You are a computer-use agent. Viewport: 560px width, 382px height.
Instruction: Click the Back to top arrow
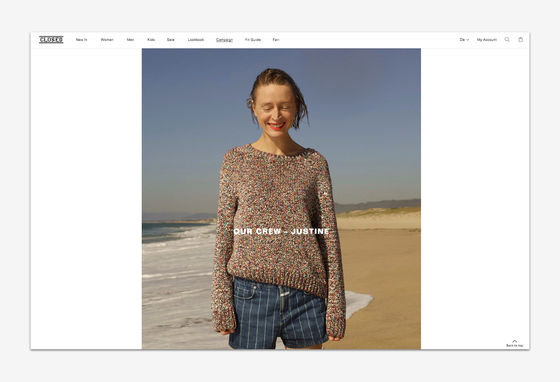click(515, 343)
